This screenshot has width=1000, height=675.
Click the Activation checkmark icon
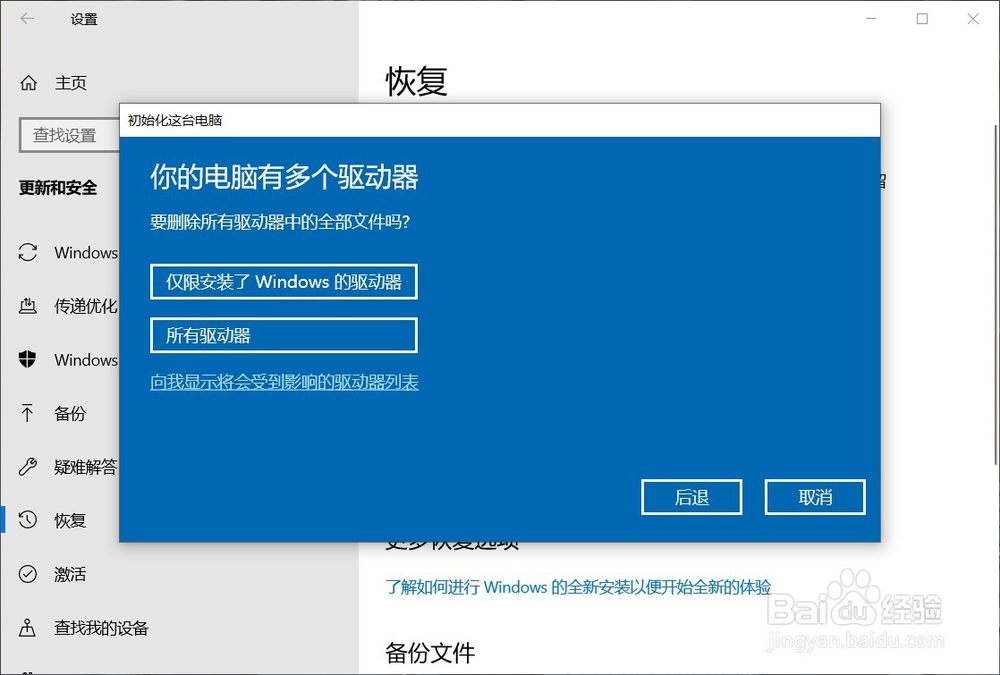click(27, 574)
